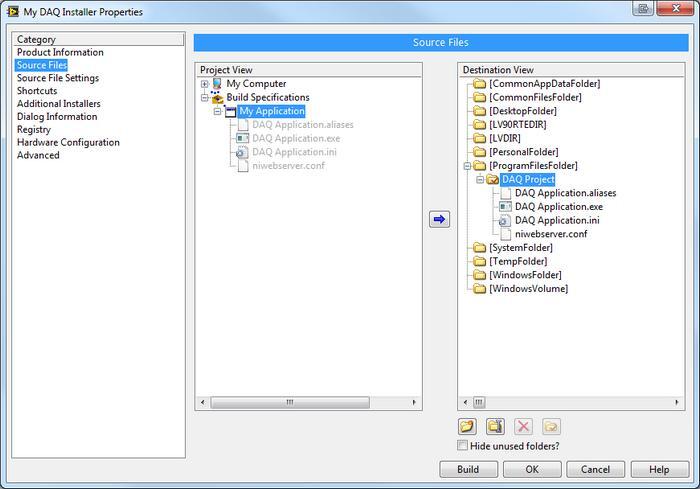Select niwebserver.conf under DAQ Project
The image size is (700, 489).
551,234
